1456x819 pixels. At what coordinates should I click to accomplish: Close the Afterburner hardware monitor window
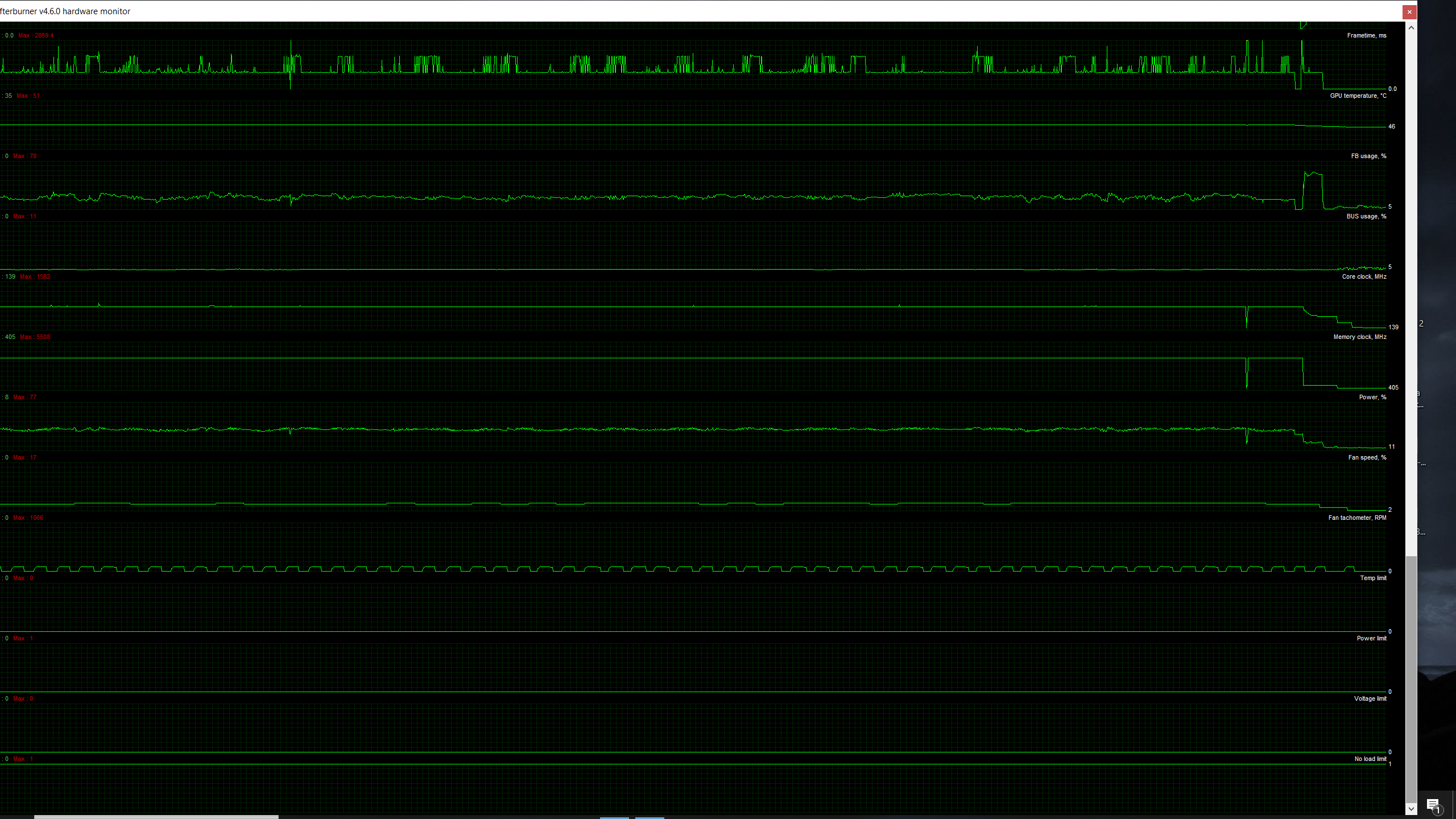1409,12
